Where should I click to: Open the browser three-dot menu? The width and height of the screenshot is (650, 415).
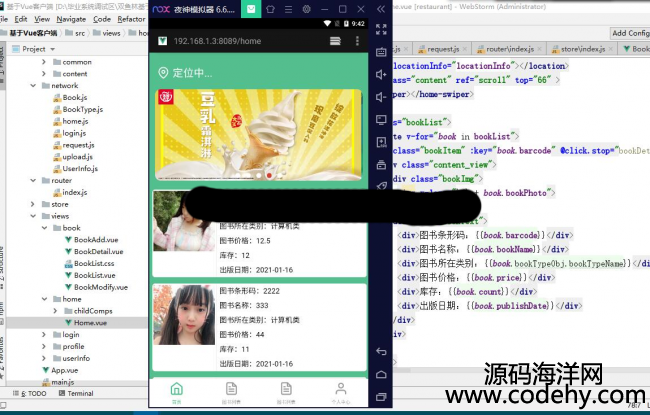(x=357, y=41)
